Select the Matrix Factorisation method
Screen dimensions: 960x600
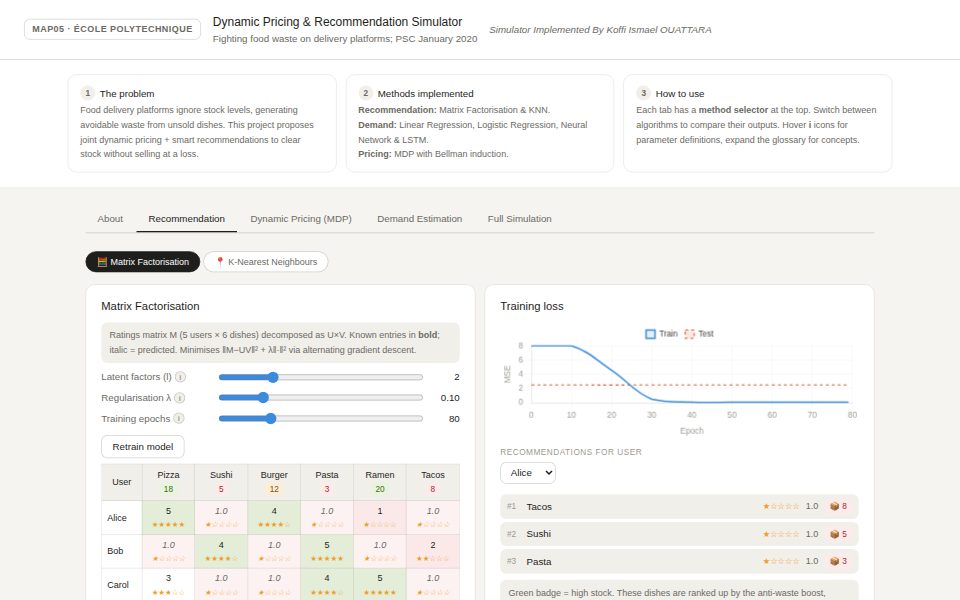(143, 262)
